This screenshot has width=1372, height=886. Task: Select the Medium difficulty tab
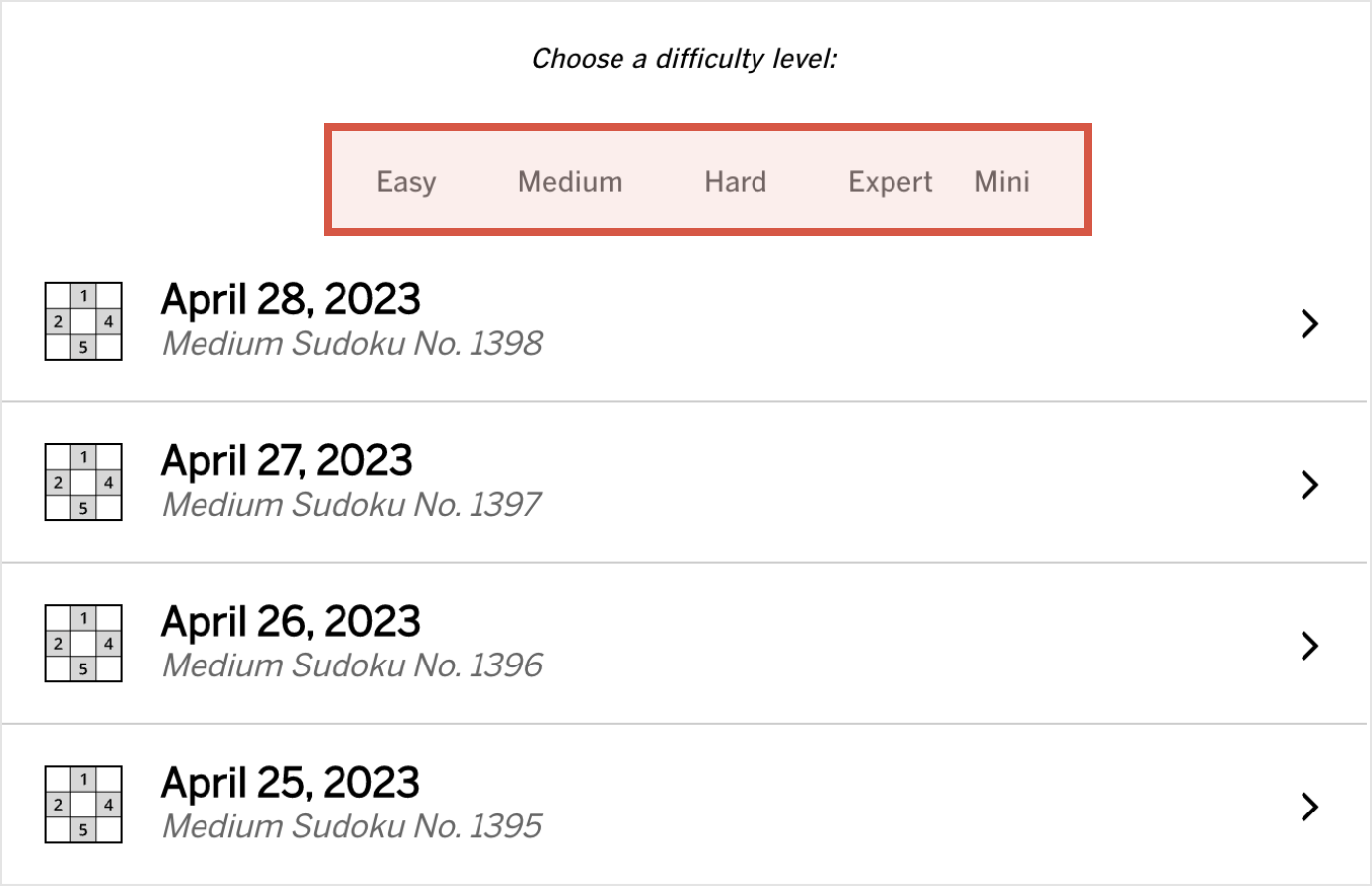point(570,181)
